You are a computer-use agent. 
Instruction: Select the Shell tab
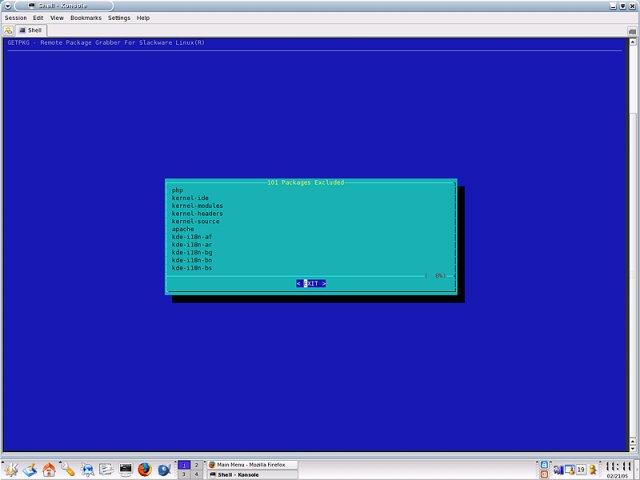(x=31, y=30)
